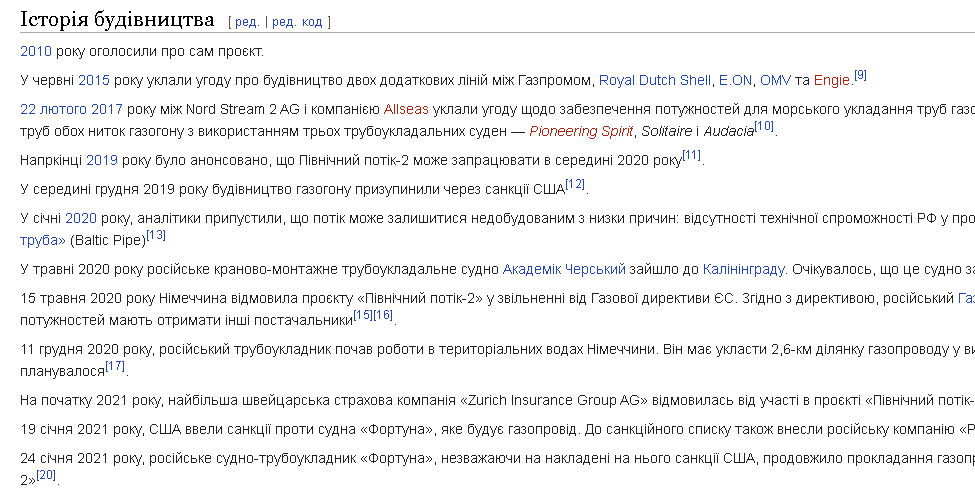
Task: Click the word 'планувалося'
Action: pos(63,372)
